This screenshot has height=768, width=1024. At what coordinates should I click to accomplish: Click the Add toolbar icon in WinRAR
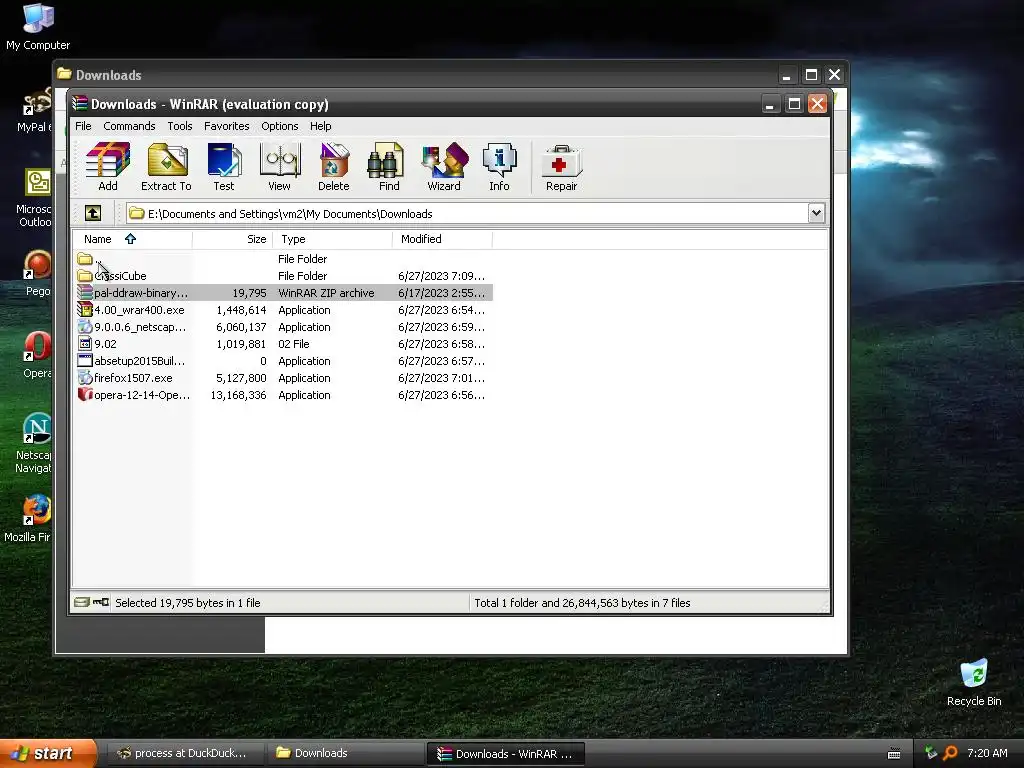108,167
